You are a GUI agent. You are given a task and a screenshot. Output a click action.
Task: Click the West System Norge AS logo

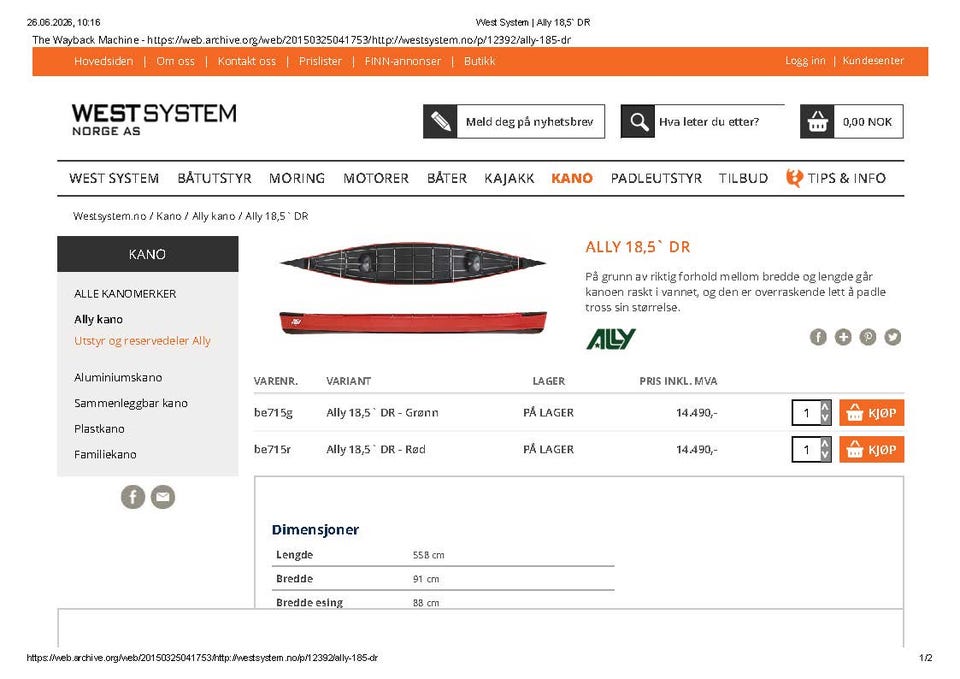point(154,119)
